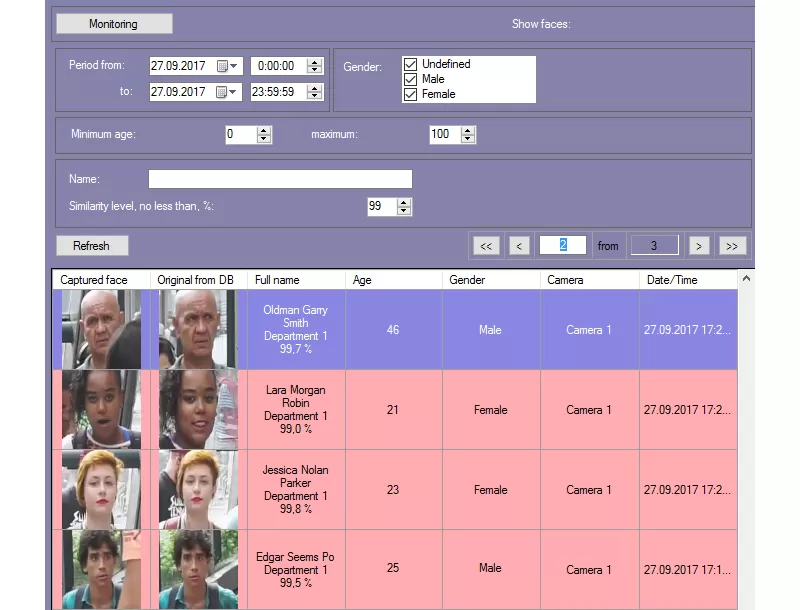The width and height of the screenshot is (800, 610).
Task: Disable the Female gender checkbox
Action: click(x=410, y=94)
